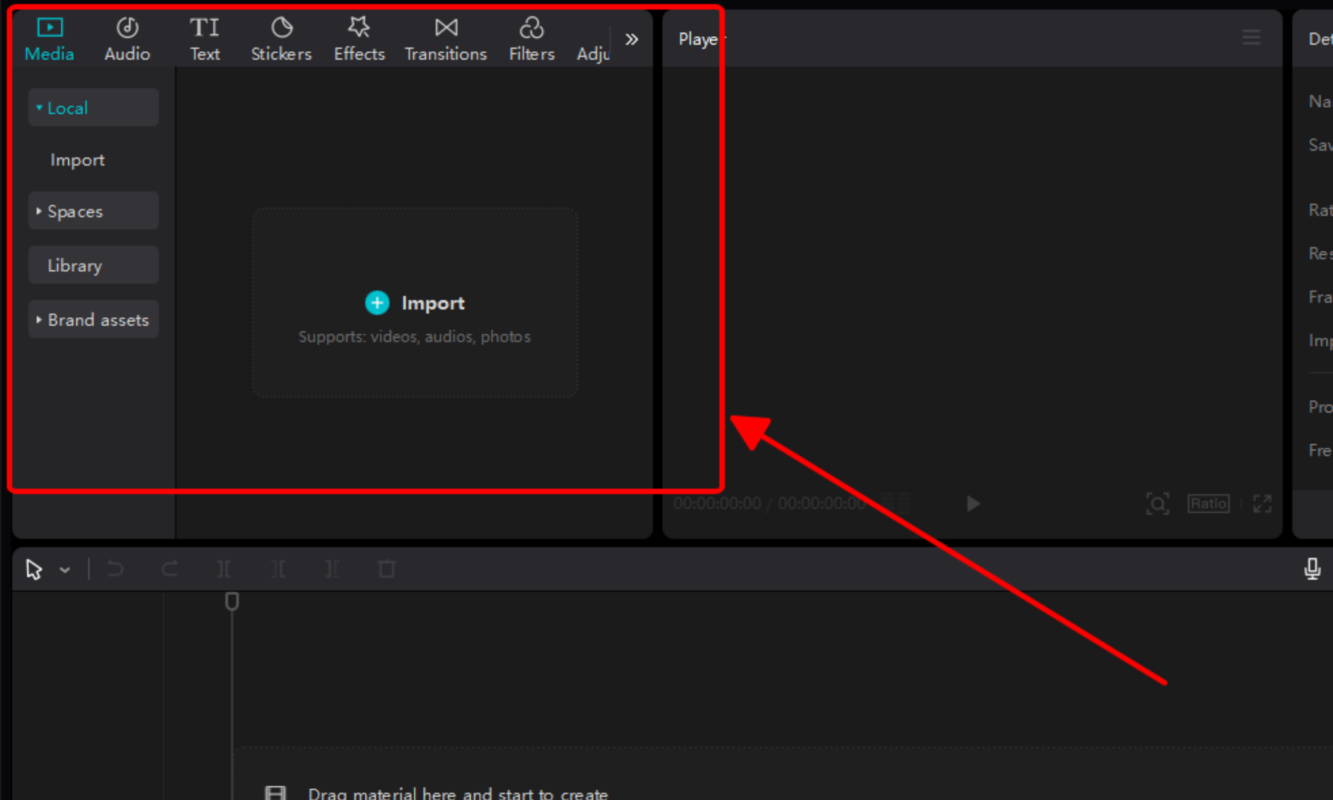Enter fullscreen player preview
Screen dimensions: 1333x800
click(x=1262, y=504)
